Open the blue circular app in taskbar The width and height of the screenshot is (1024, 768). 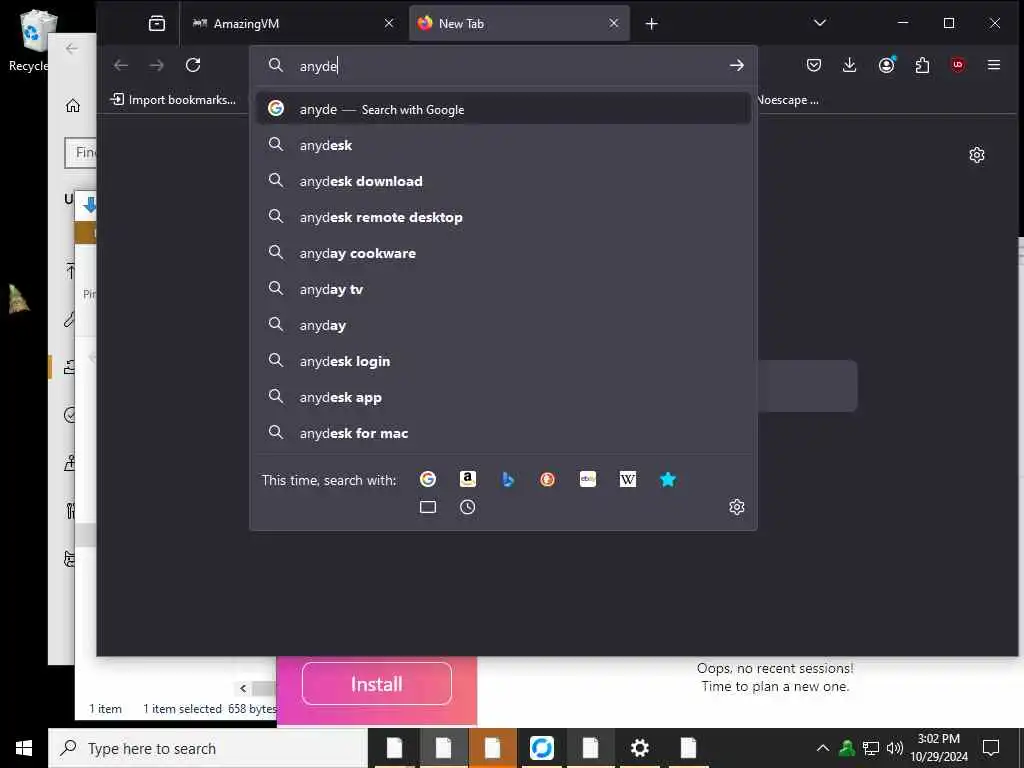541,748
